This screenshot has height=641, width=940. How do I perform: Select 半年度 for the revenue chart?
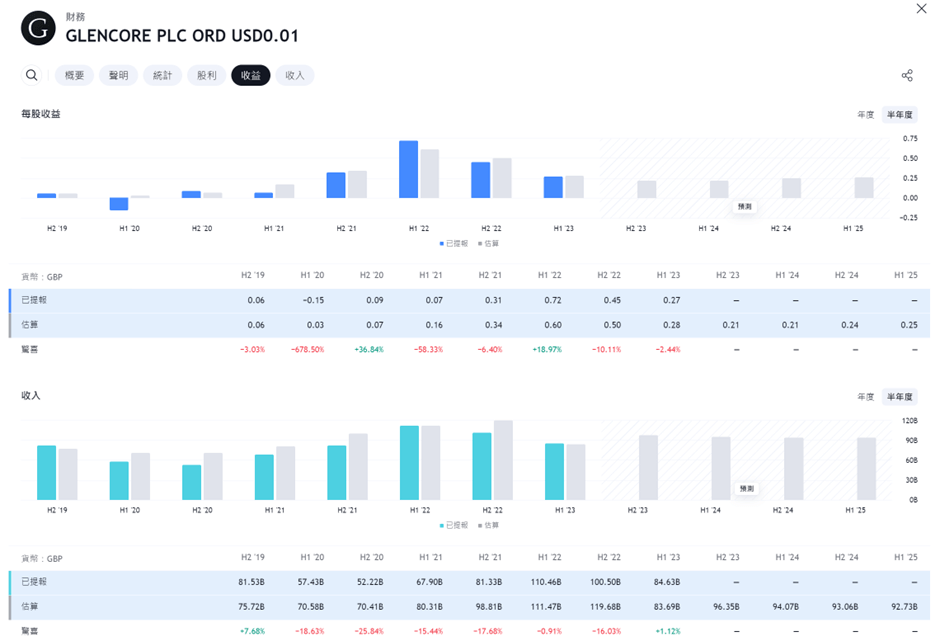(x=899, y=397)
